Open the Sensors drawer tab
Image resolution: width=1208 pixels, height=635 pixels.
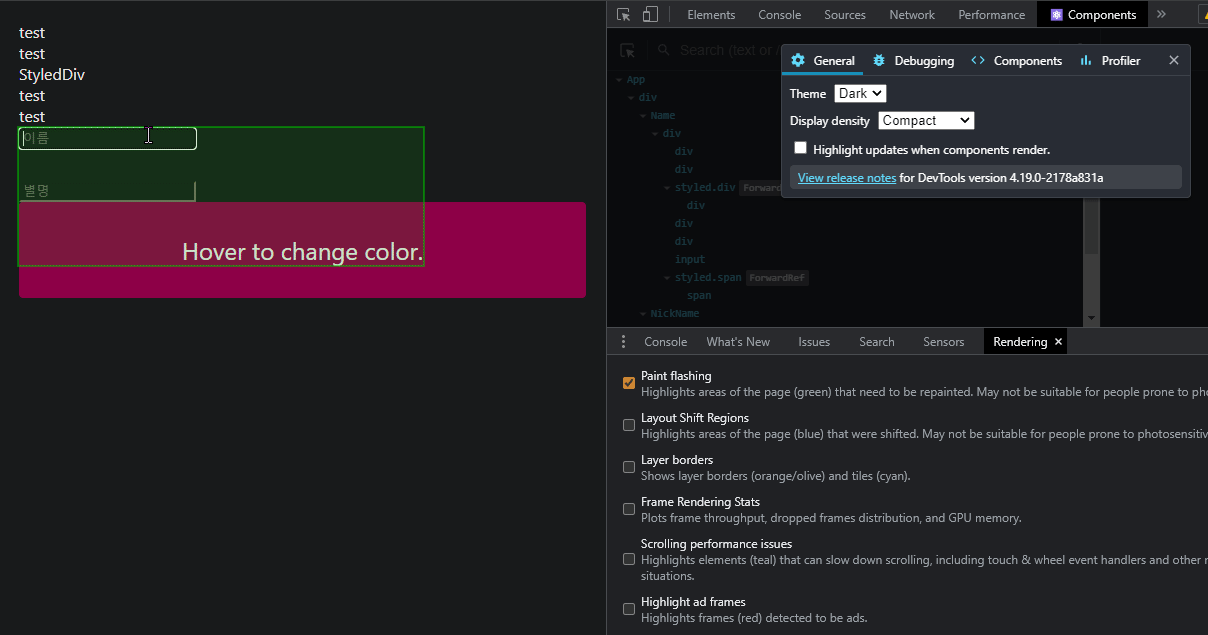pyautogui.click(x=943, y=342)
